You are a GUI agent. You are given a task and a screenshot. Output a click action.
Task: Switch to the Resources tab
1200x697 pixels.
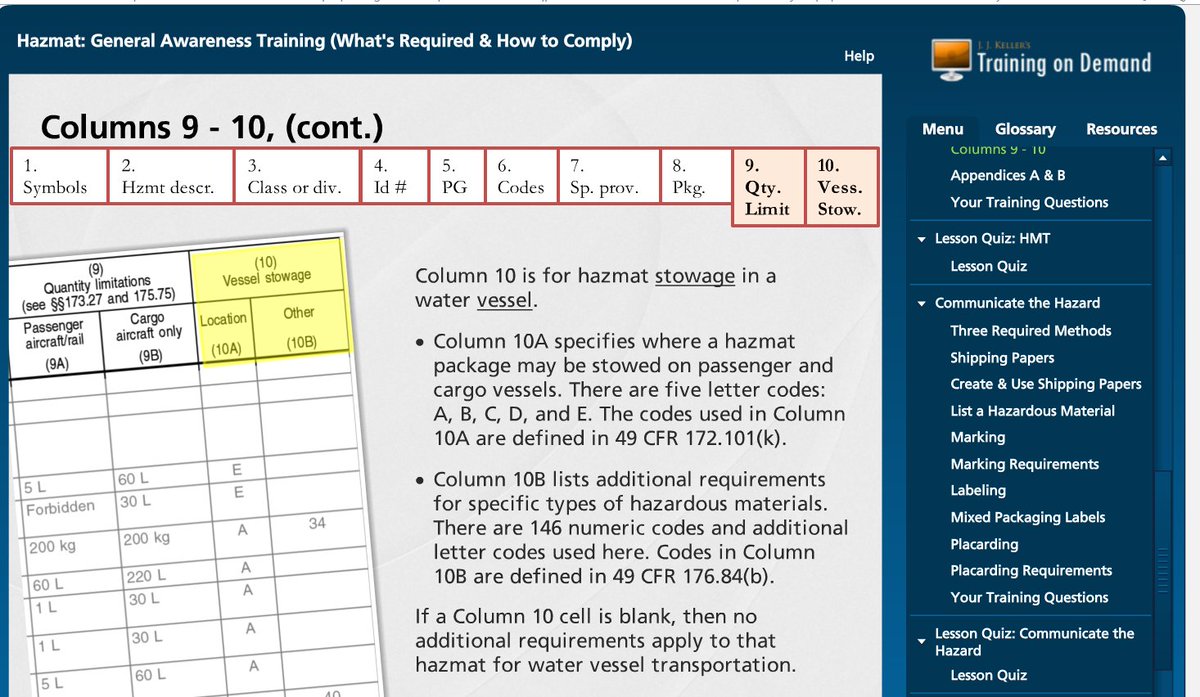pos(1121,129)
